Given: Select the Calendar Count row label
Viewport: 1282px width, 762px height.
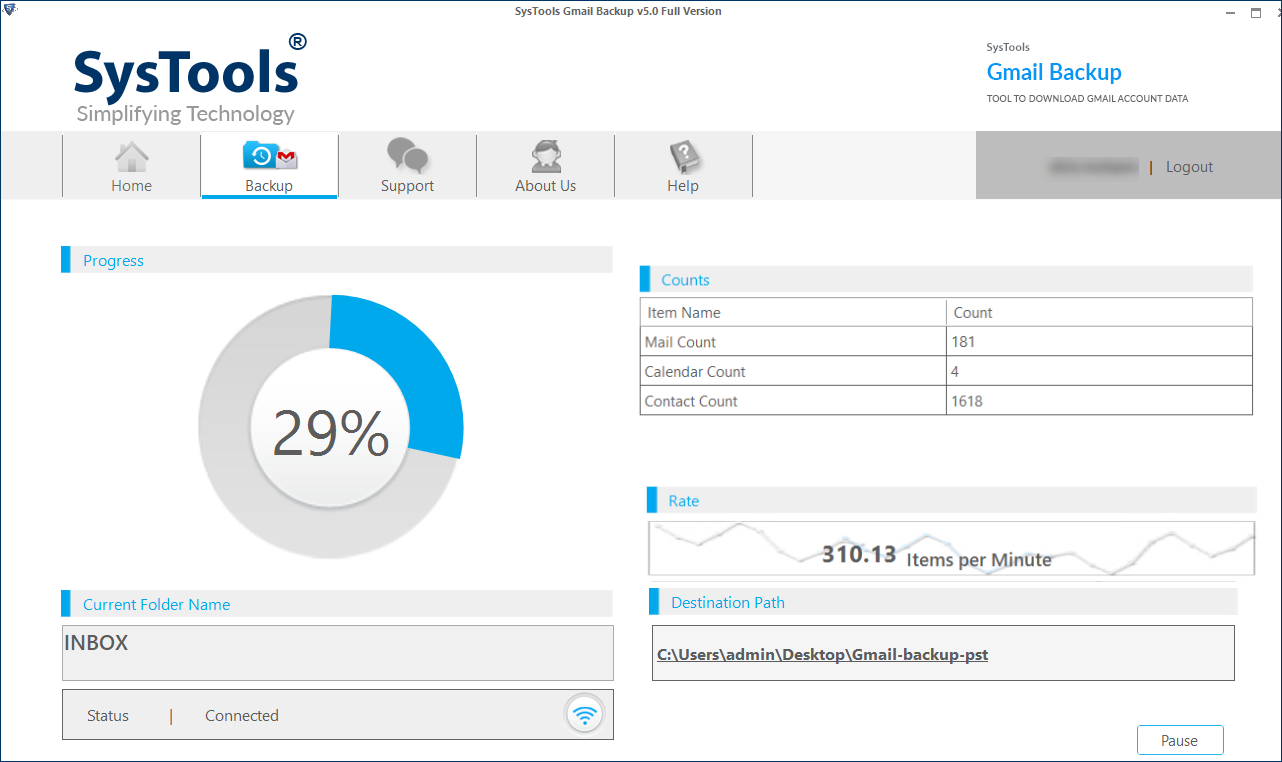Looking at the screenshot, I should pyautogui.click(x=695, y=372).
